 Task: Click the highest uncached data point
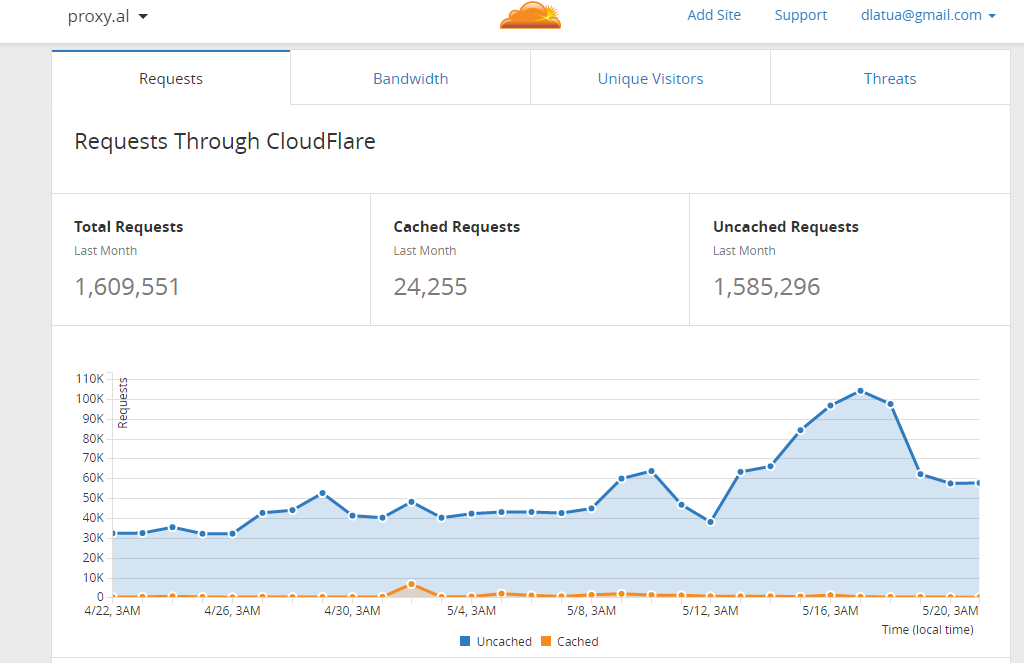tap(860, 391)
